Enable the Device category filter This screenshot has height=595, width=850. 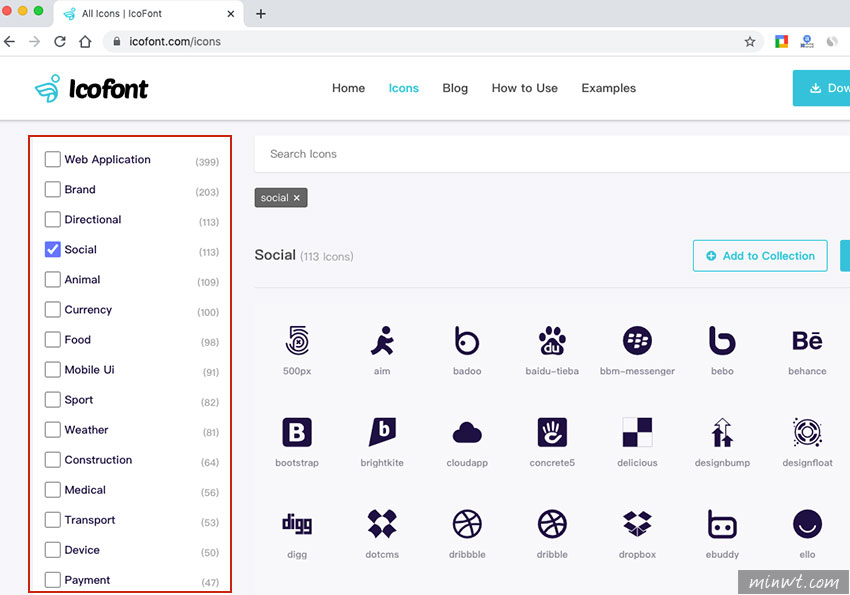(x=53, y=550)
